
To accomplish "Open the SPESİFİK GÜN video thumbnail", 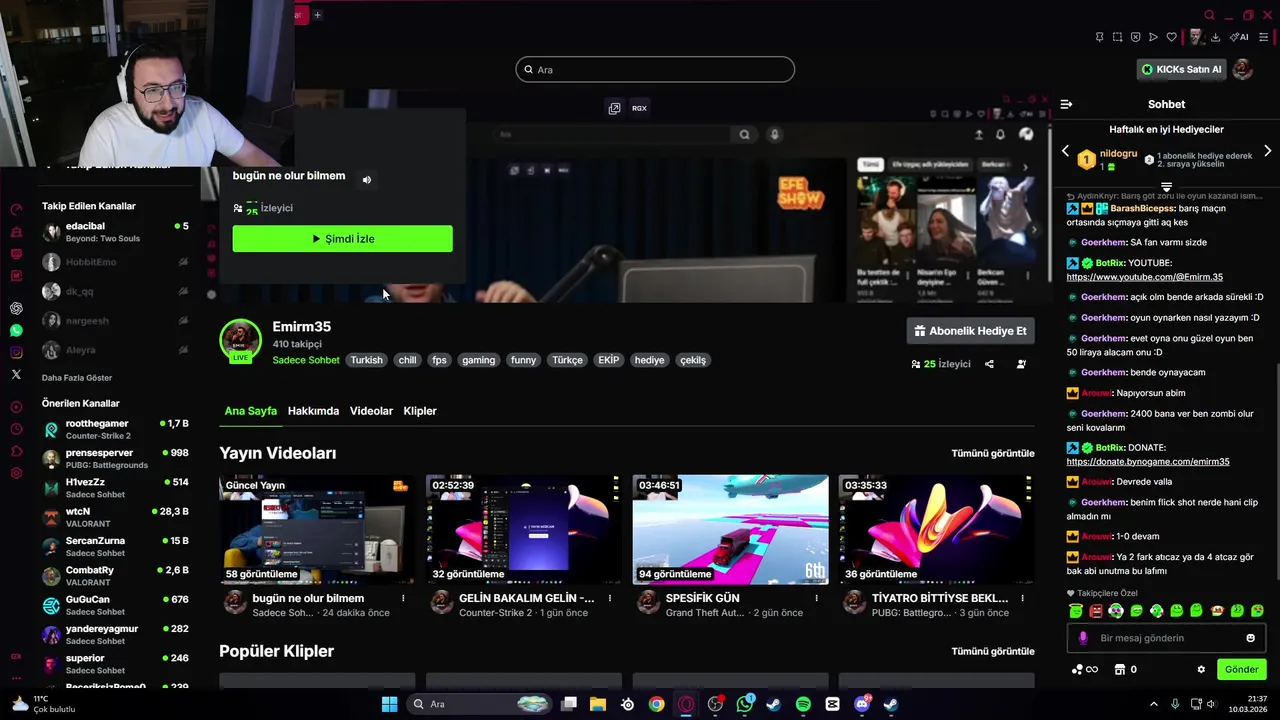I will pyautogui.click(x=730, y=529).
